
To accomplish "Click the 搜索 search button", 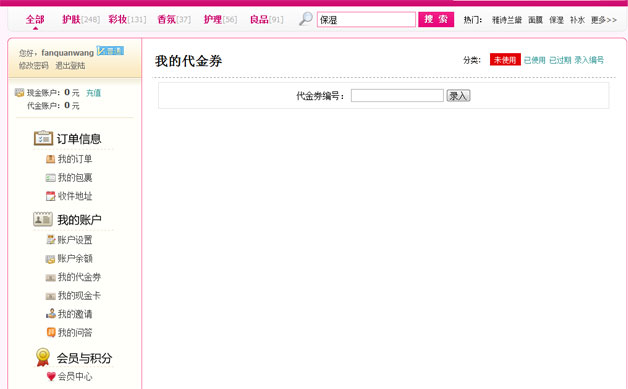I will coord(436,19).
